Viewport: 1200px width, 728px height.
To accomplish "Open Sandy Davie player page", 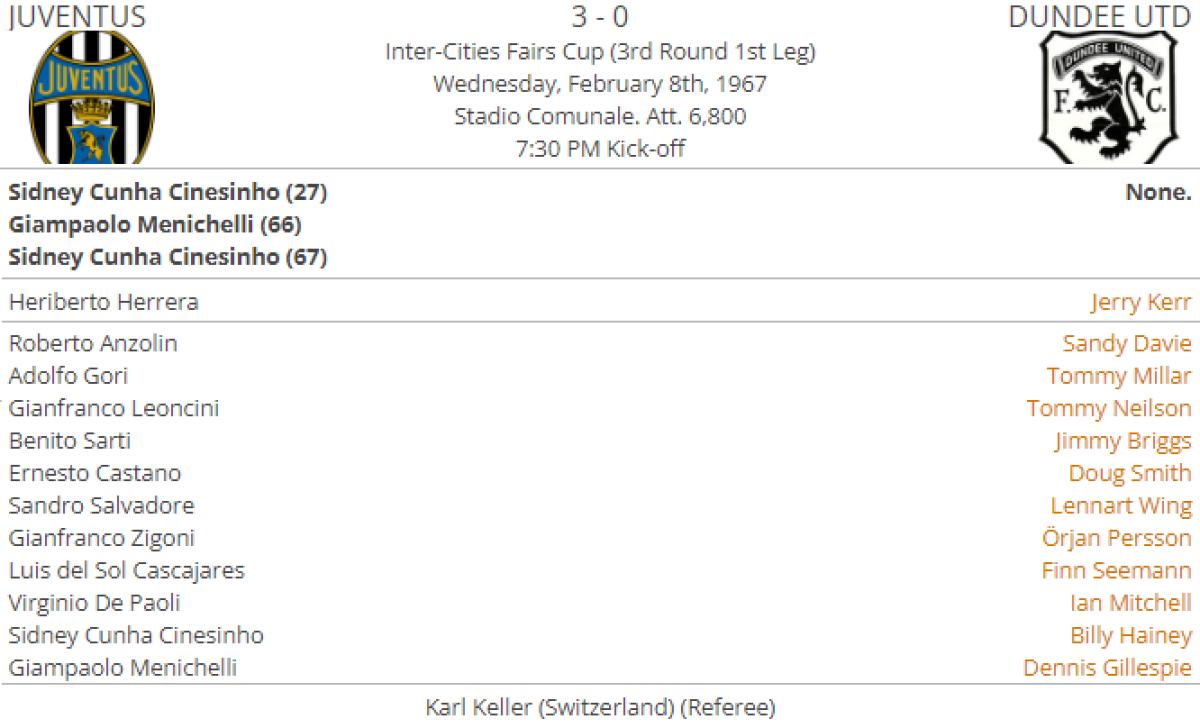I will coord(1126,344).
